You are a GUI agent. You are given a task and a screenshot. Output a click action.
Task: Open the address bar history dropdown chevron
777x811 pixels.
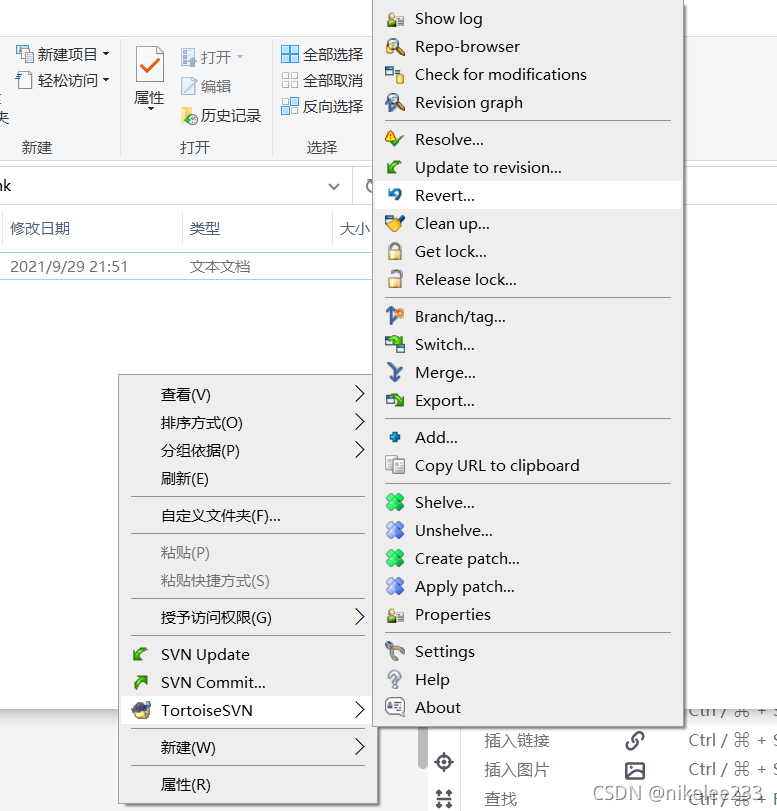[x=334, y=186]
